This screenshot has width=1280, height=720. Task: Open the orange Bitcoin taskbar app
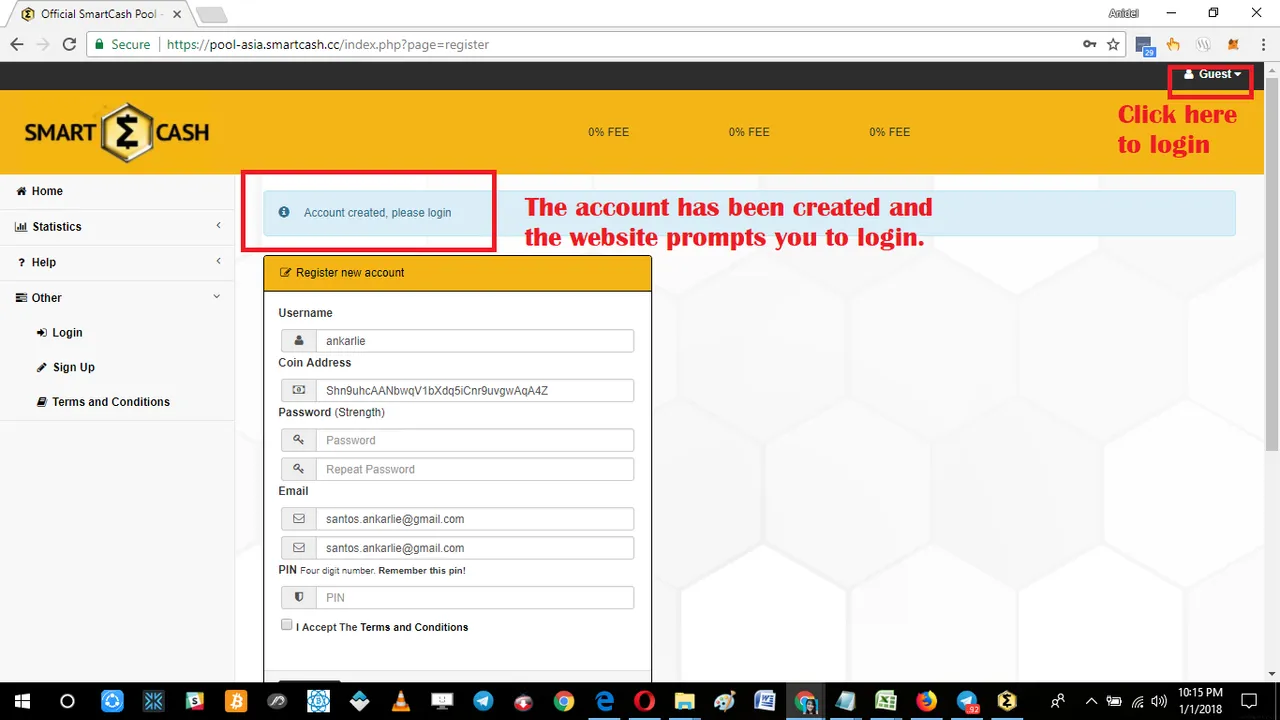pyautogui.click(x=235, y=701)
